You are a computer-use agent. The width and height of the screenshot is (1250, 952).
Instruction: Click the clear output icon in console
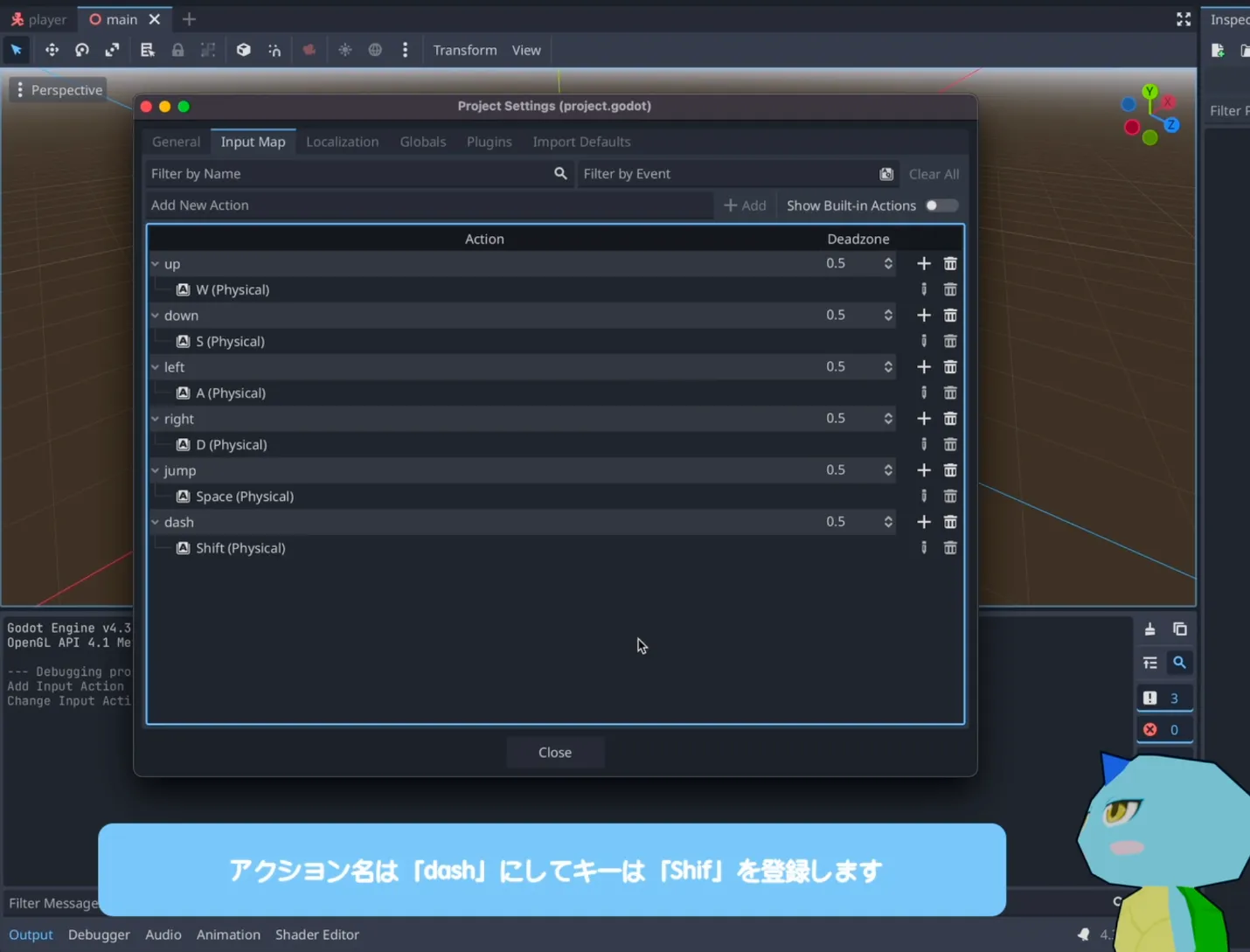(x=1149, y=629)
